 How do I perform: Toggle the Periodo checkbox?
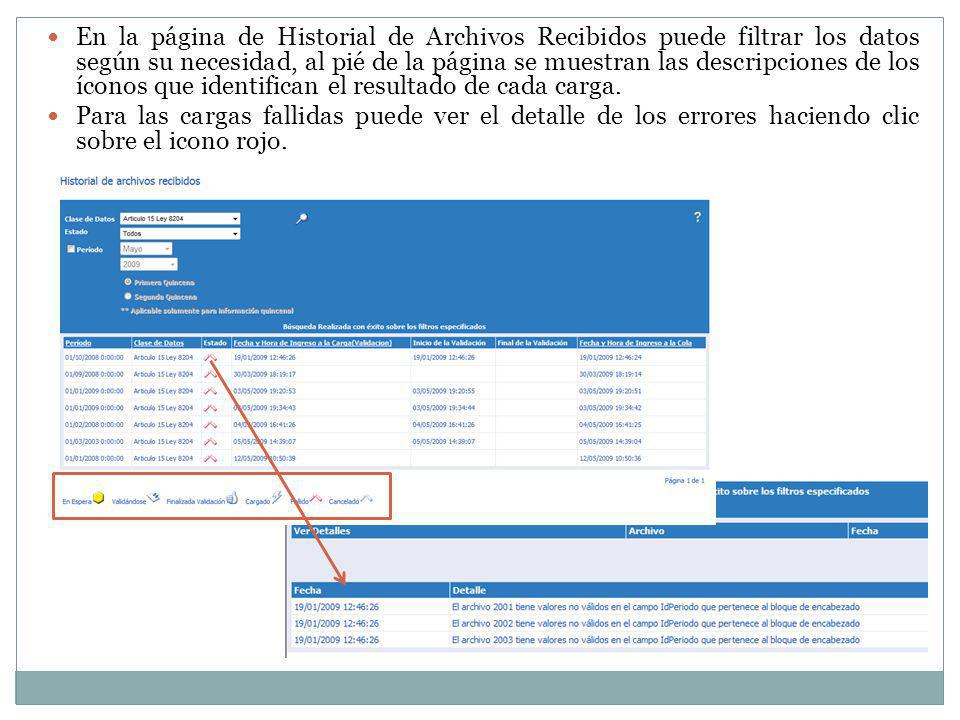tap(71, 249)
